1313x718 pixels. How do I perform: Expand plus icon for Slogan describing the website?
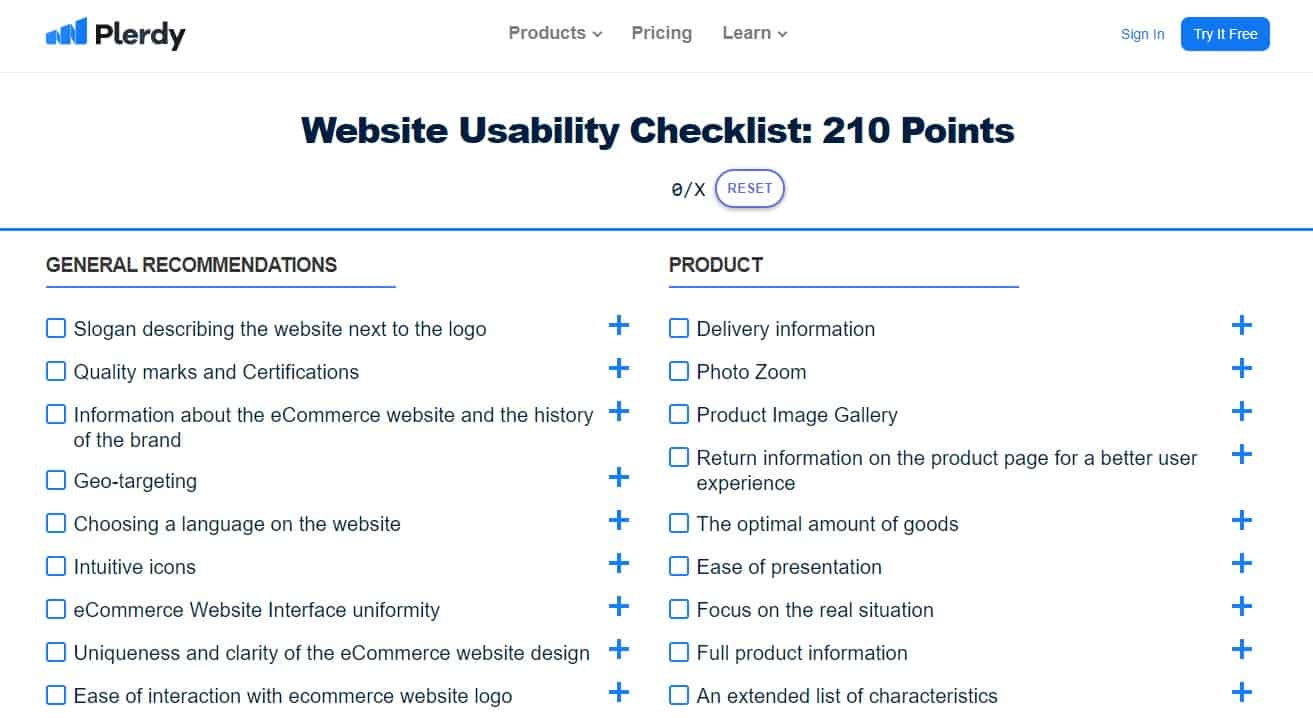(619, 325)
